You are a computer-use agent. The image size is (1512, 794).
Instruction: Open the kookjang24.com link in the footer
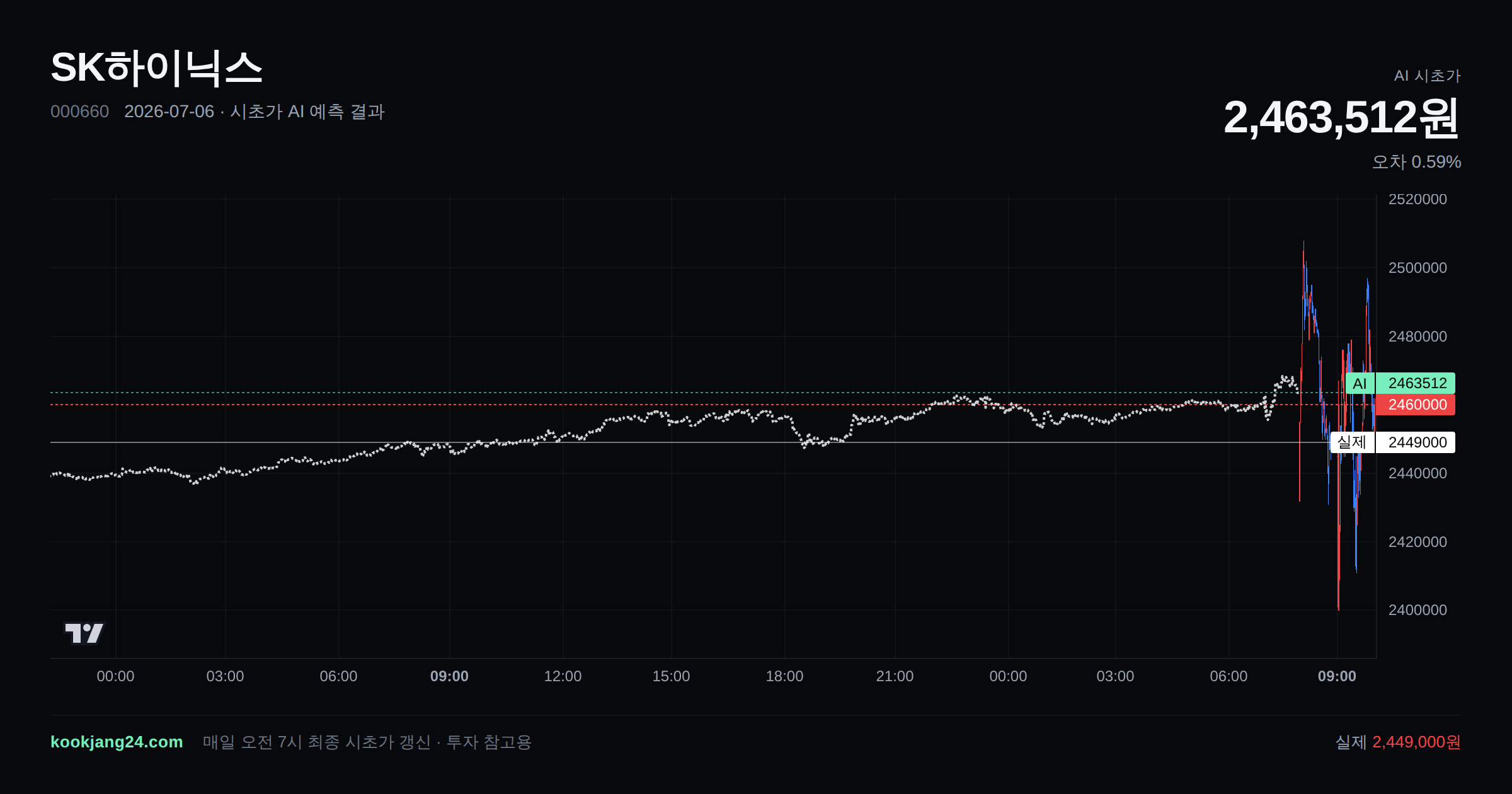coord(117,742)
